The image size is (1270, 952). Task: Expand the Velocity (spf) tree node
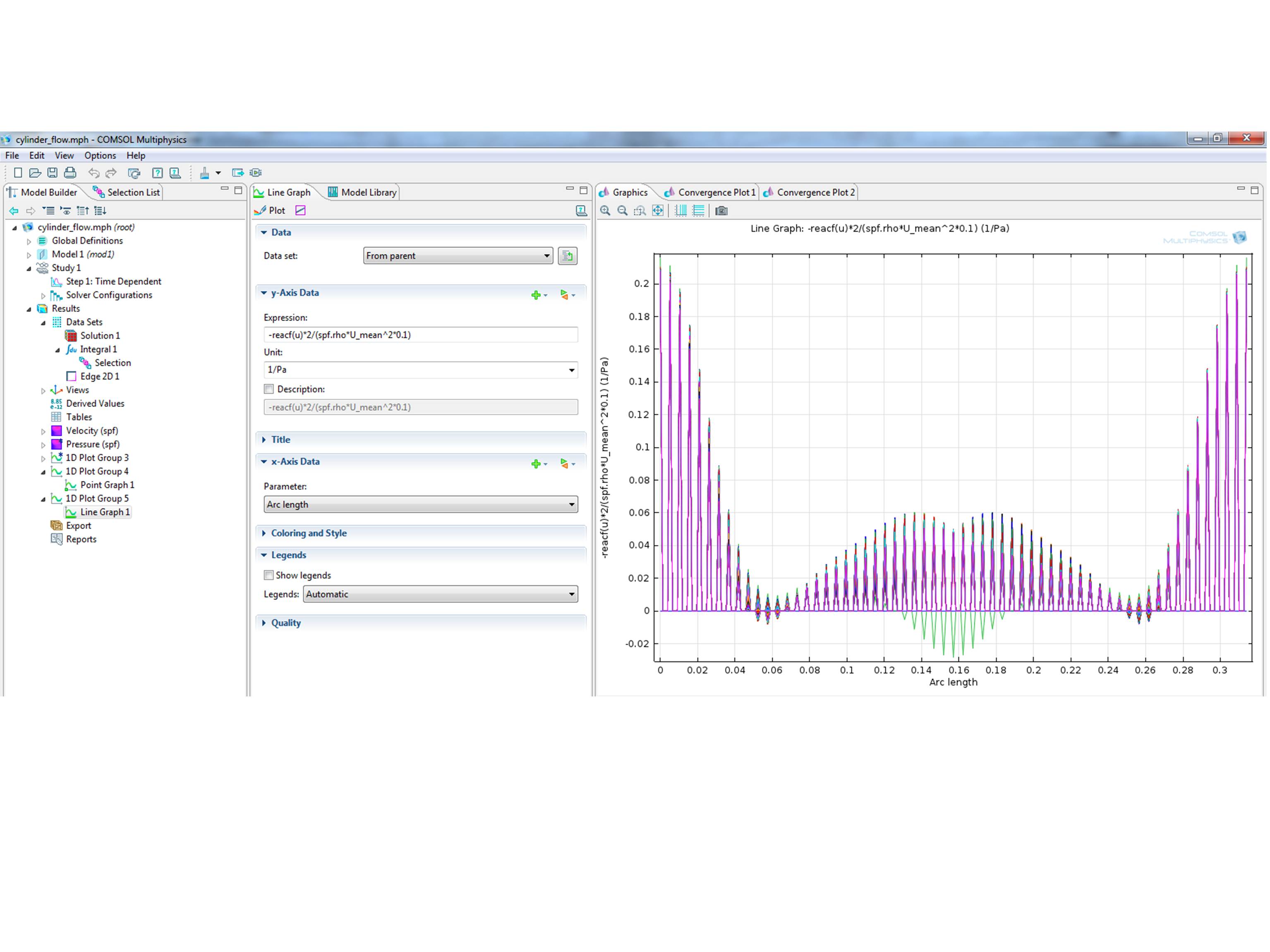point(43,431)
